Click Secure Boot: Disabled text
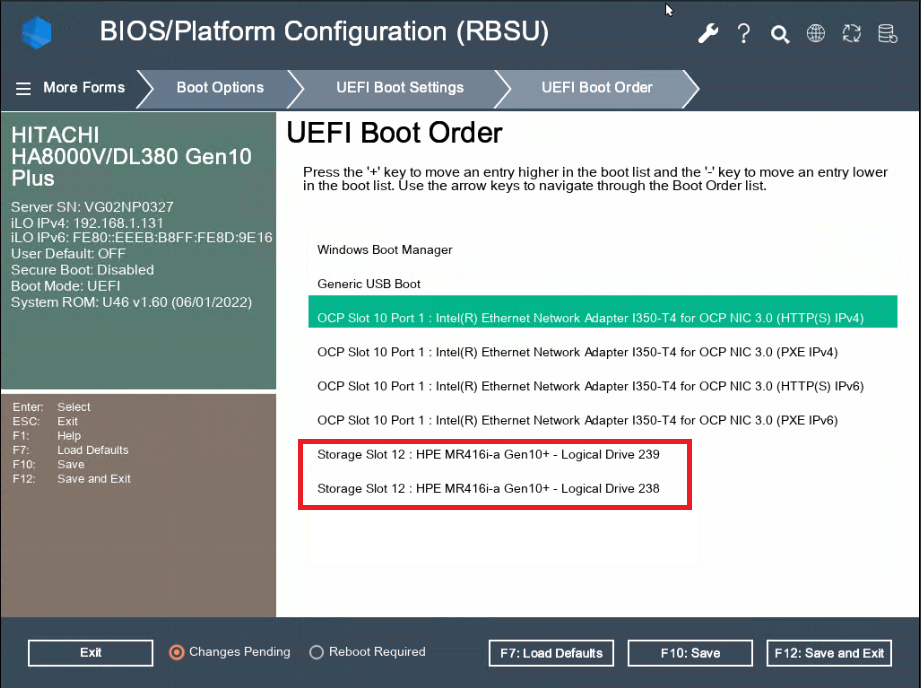The height and width of the screenshot is (688, 921). tap(82, 270)
